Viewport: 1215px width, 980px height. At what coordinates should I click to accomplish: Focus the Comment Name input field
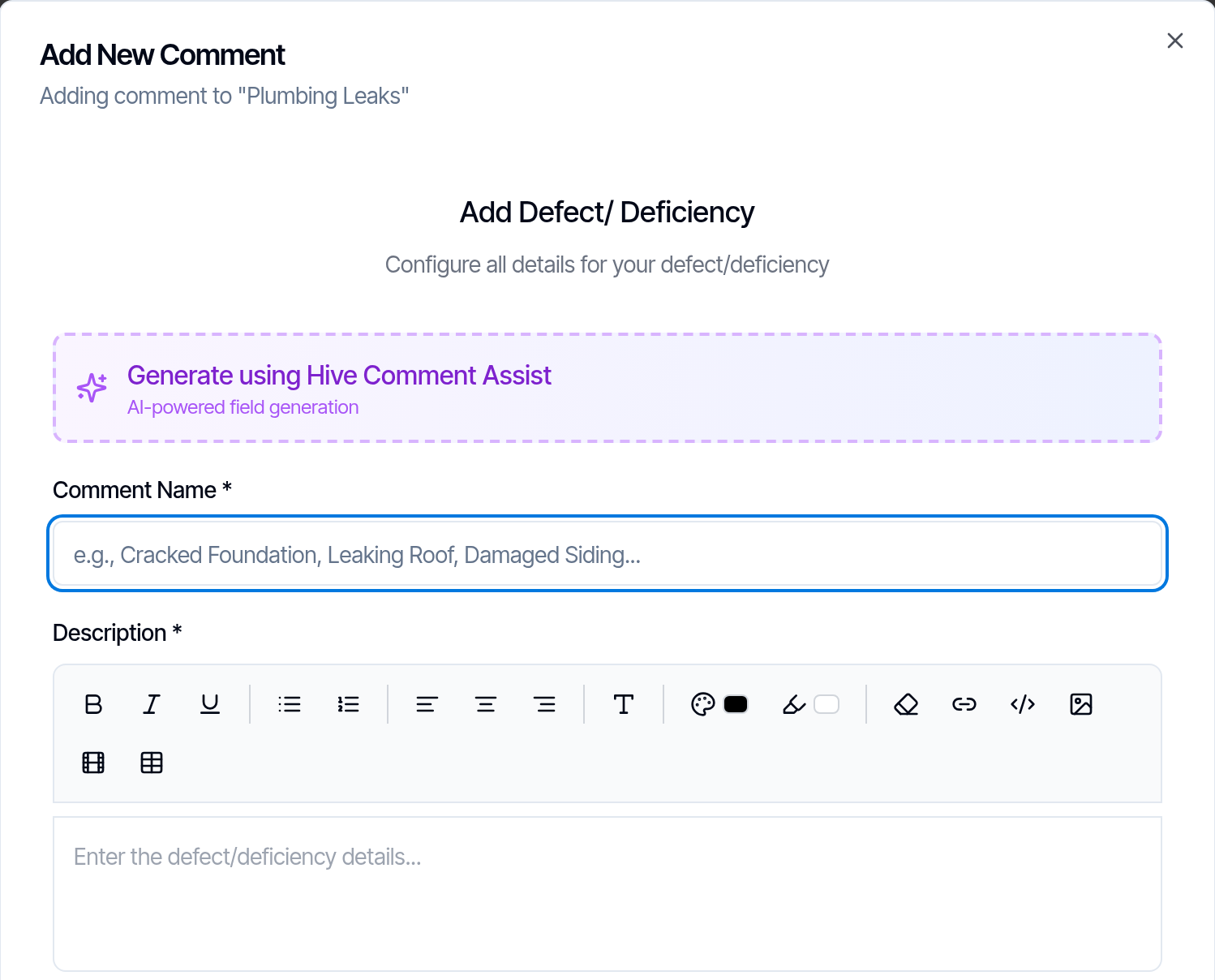(607, 554)
